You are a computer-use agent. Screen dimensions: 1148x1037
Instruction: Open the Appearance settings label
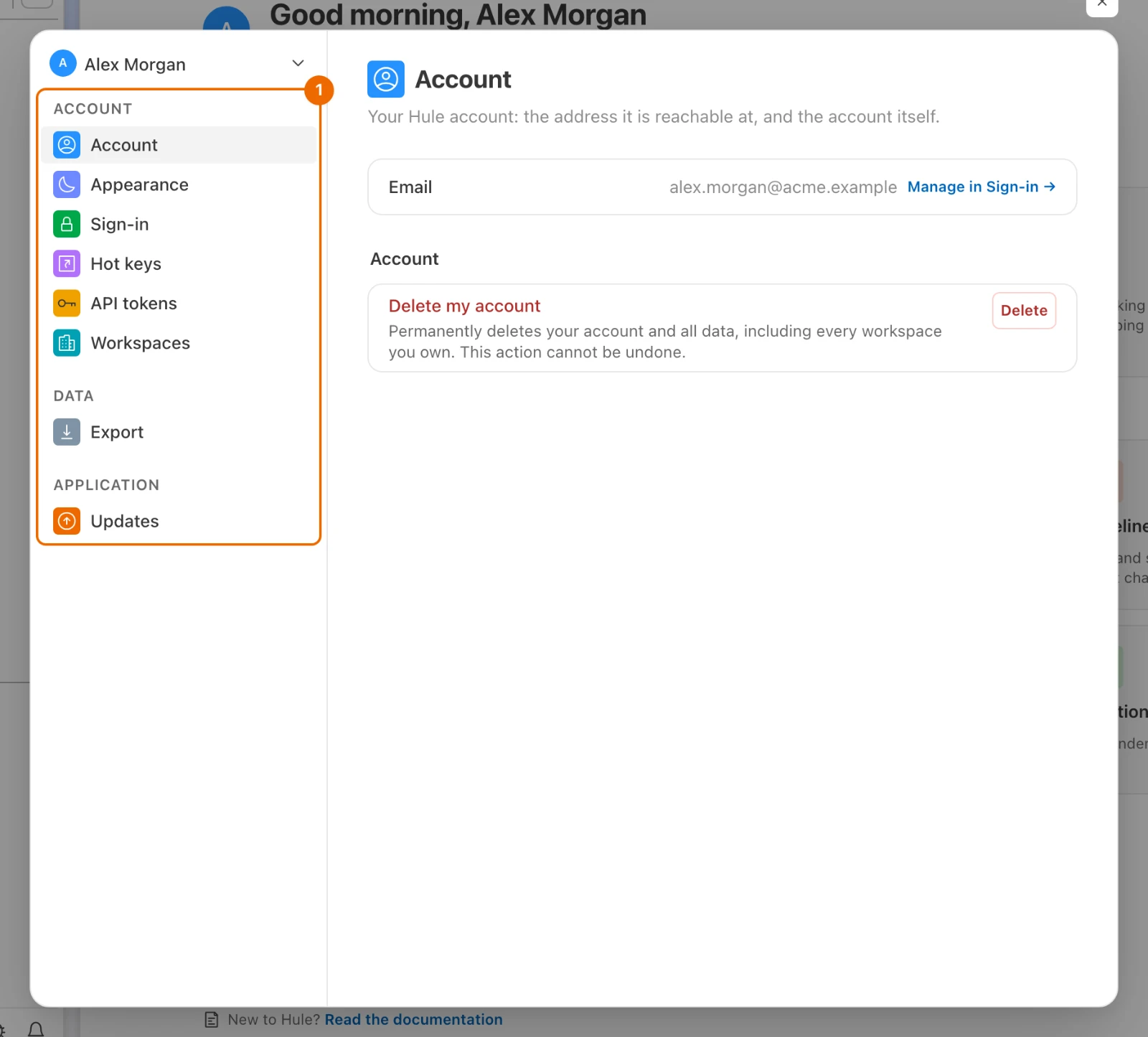(x=139, y=184)
